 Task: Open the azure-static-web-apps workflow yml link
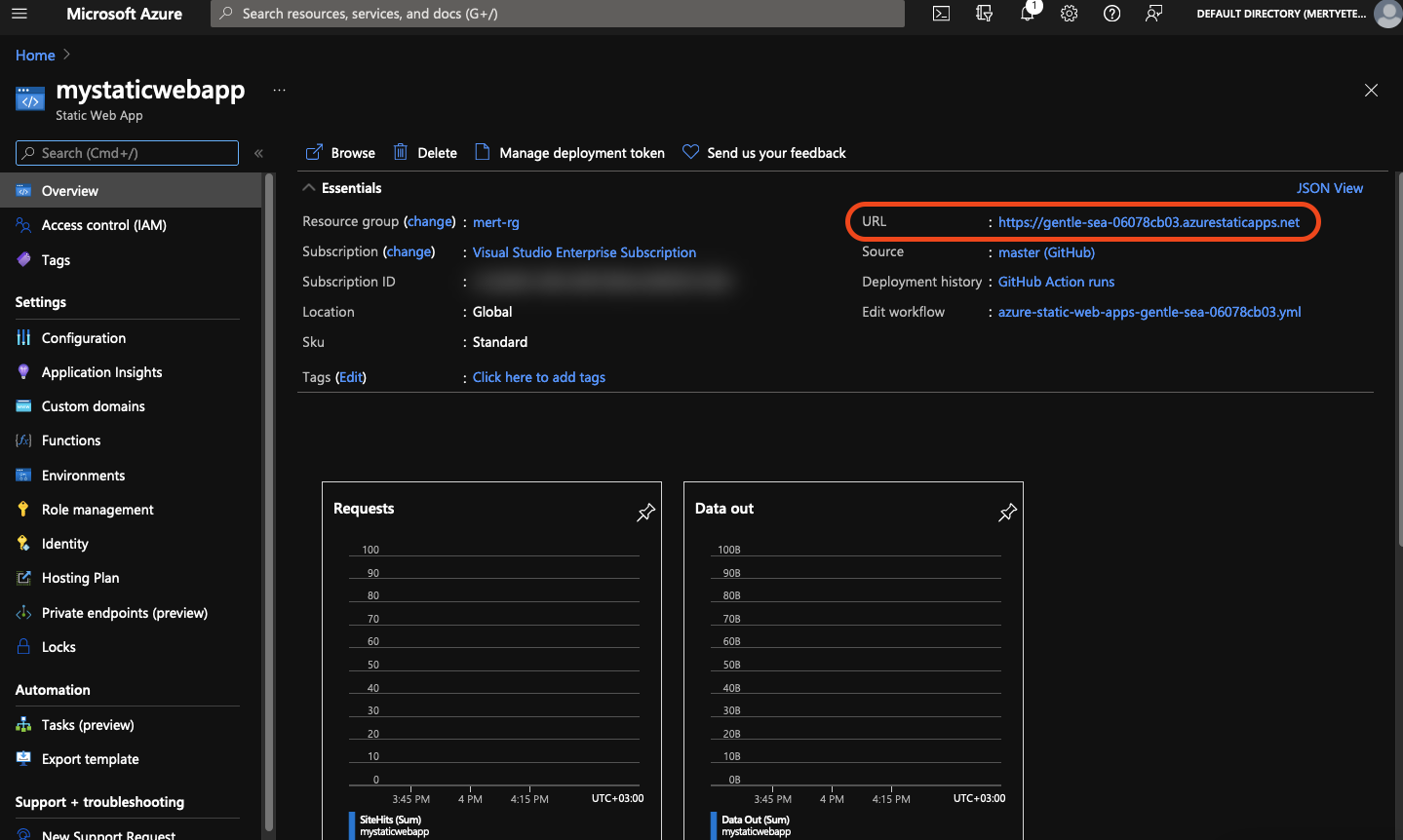coord(1150,312)
